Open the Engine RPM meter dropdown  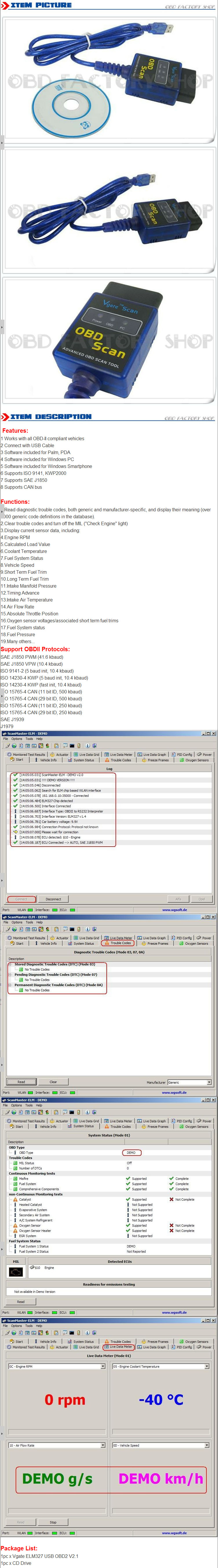click(103, 1367)
